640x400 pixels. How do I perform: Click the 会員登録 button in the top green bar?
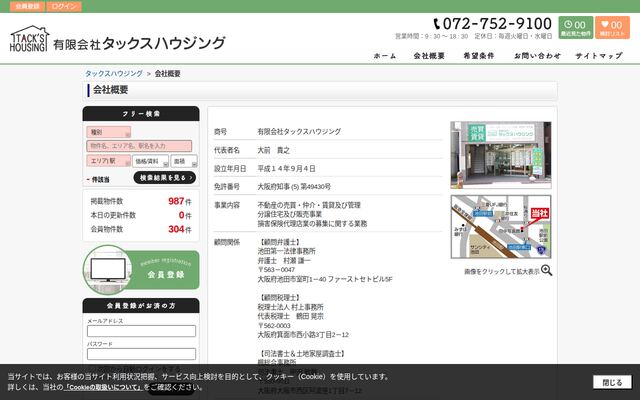point(27,6)
